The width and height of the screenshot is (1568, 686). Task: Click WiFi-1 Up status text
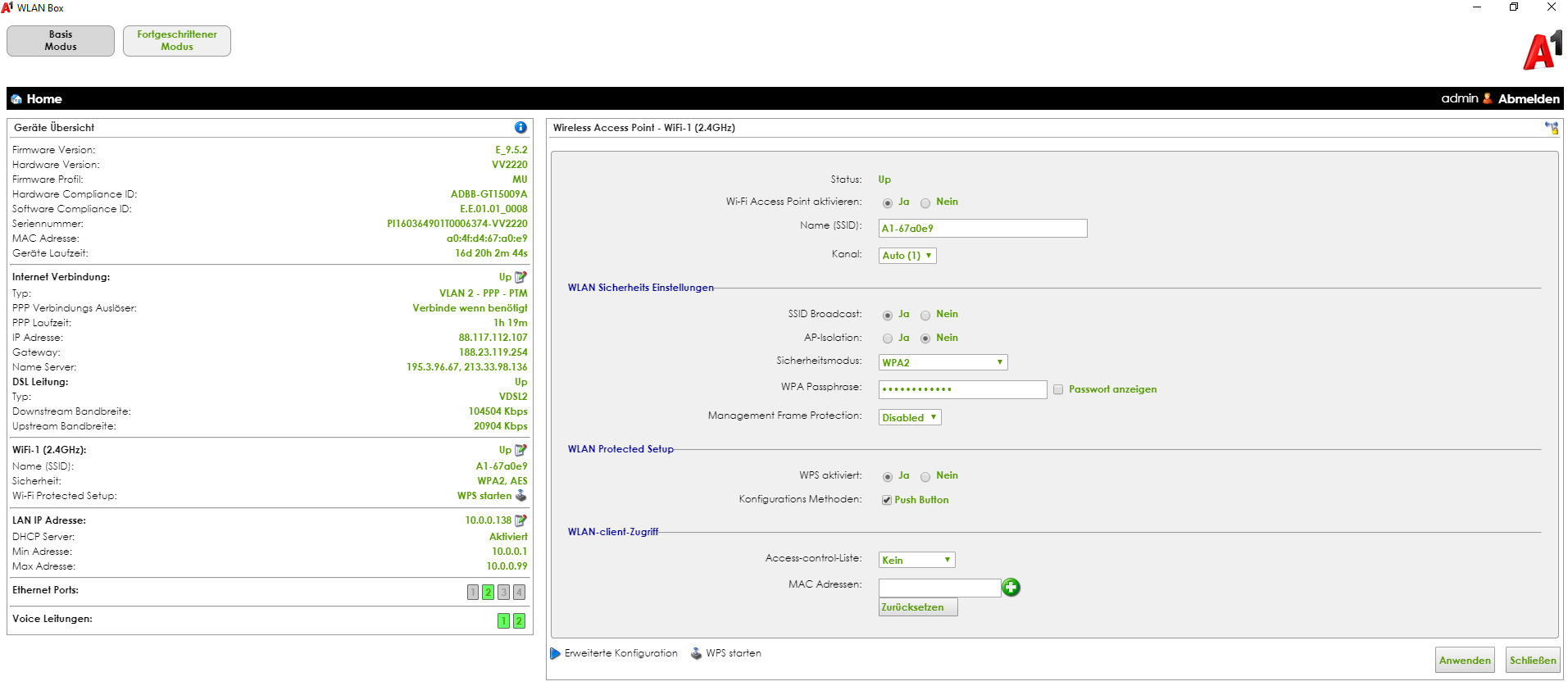click(505, 450)
